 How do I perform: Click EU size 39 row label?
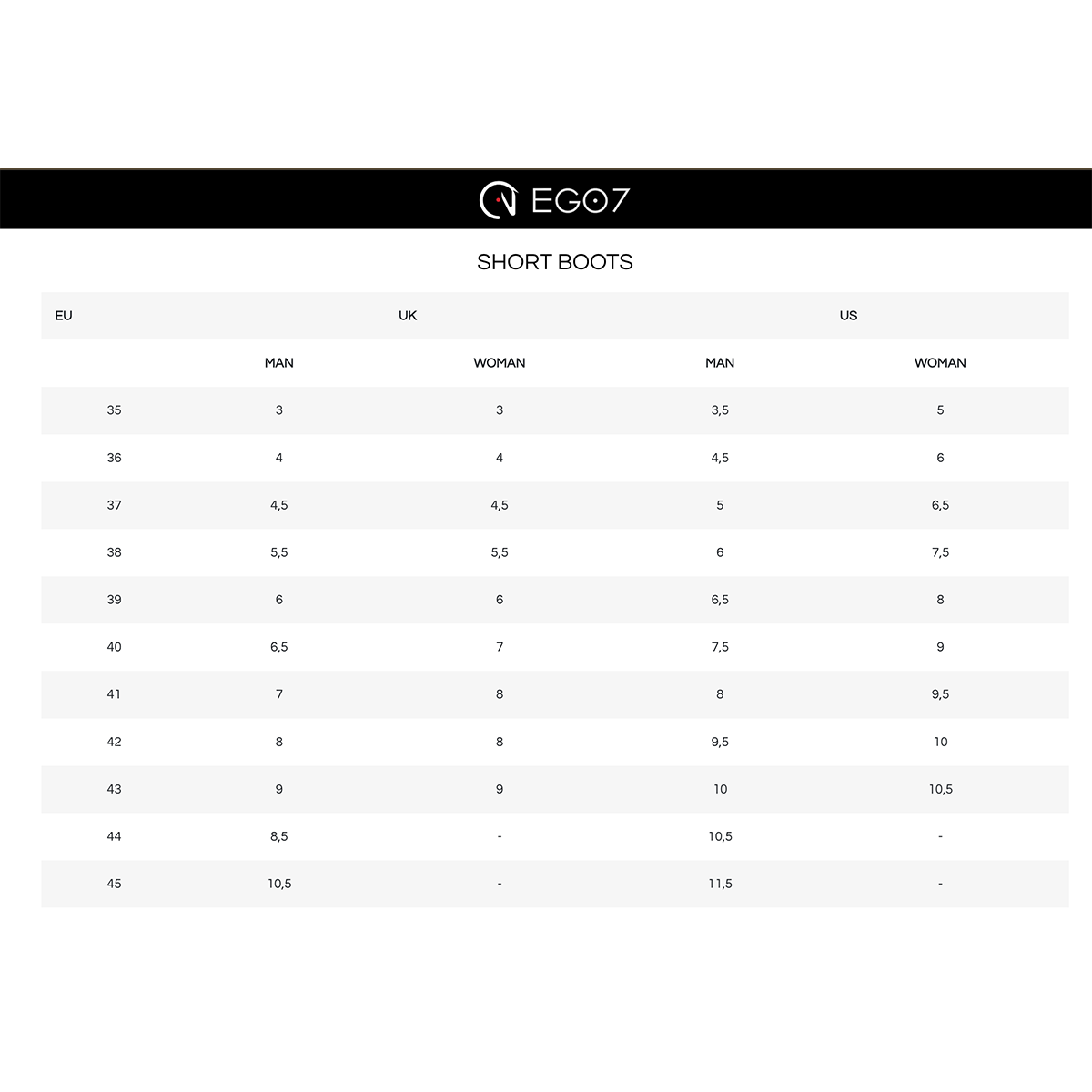click(114, 600)
